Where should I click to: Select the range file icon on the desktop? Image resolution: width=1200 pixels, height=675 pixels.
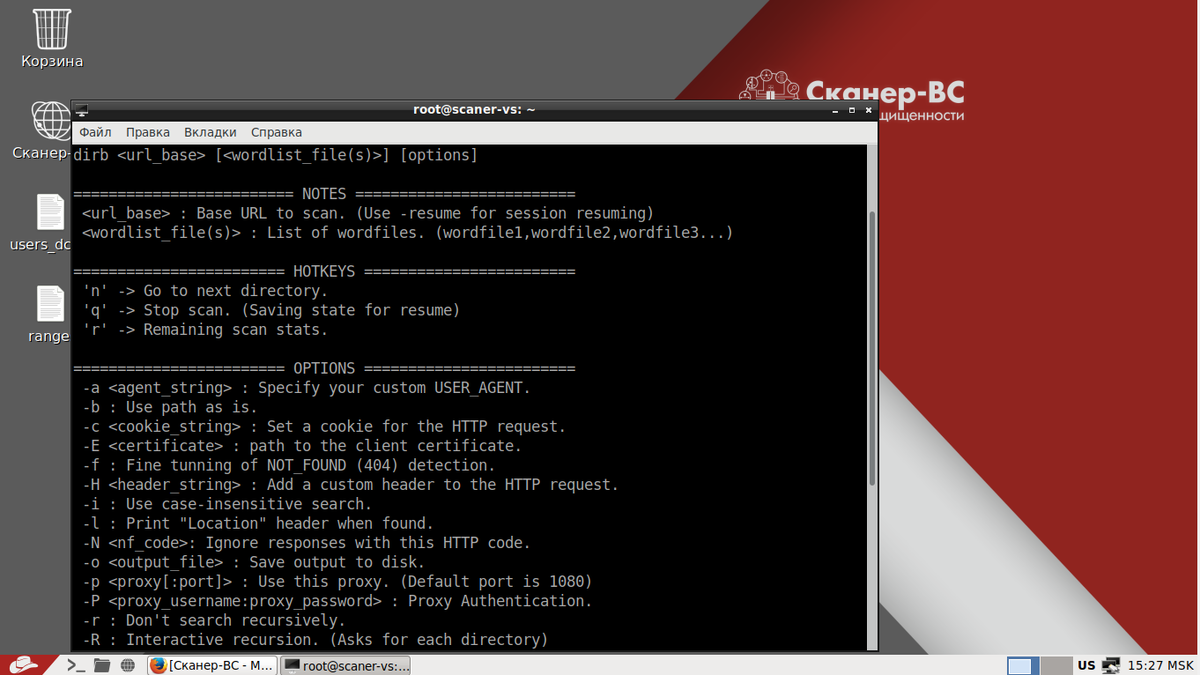point(49,304)
